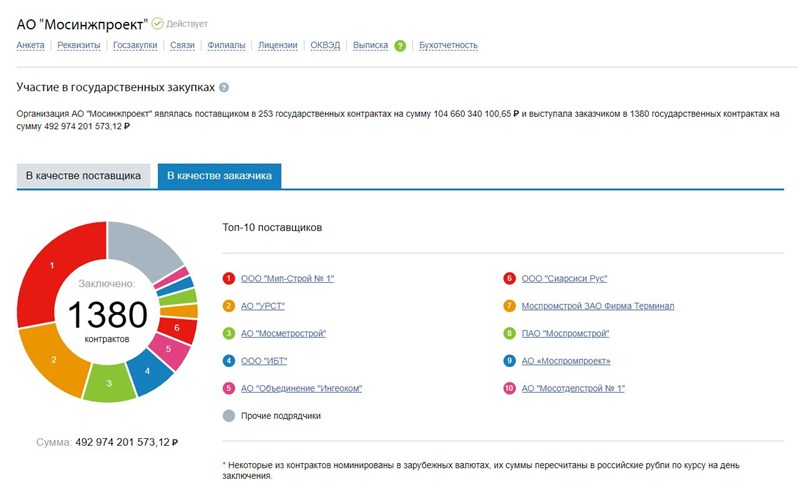
Task: Open supplier ООО "Сиарсиси Рус"
Action: (564, 279)
